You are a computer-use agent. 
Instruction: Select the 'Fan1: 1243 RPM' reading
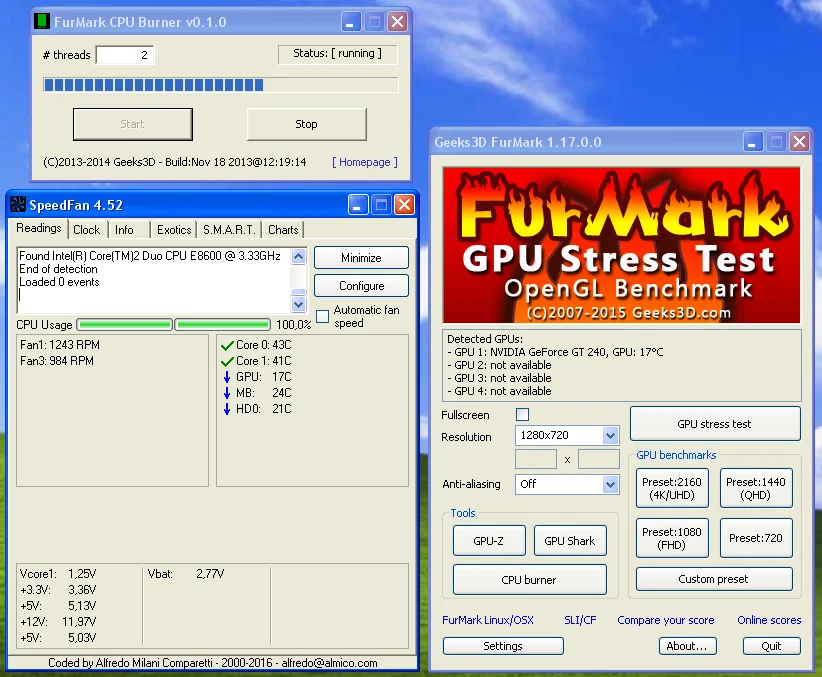click(x=60, y=345)
